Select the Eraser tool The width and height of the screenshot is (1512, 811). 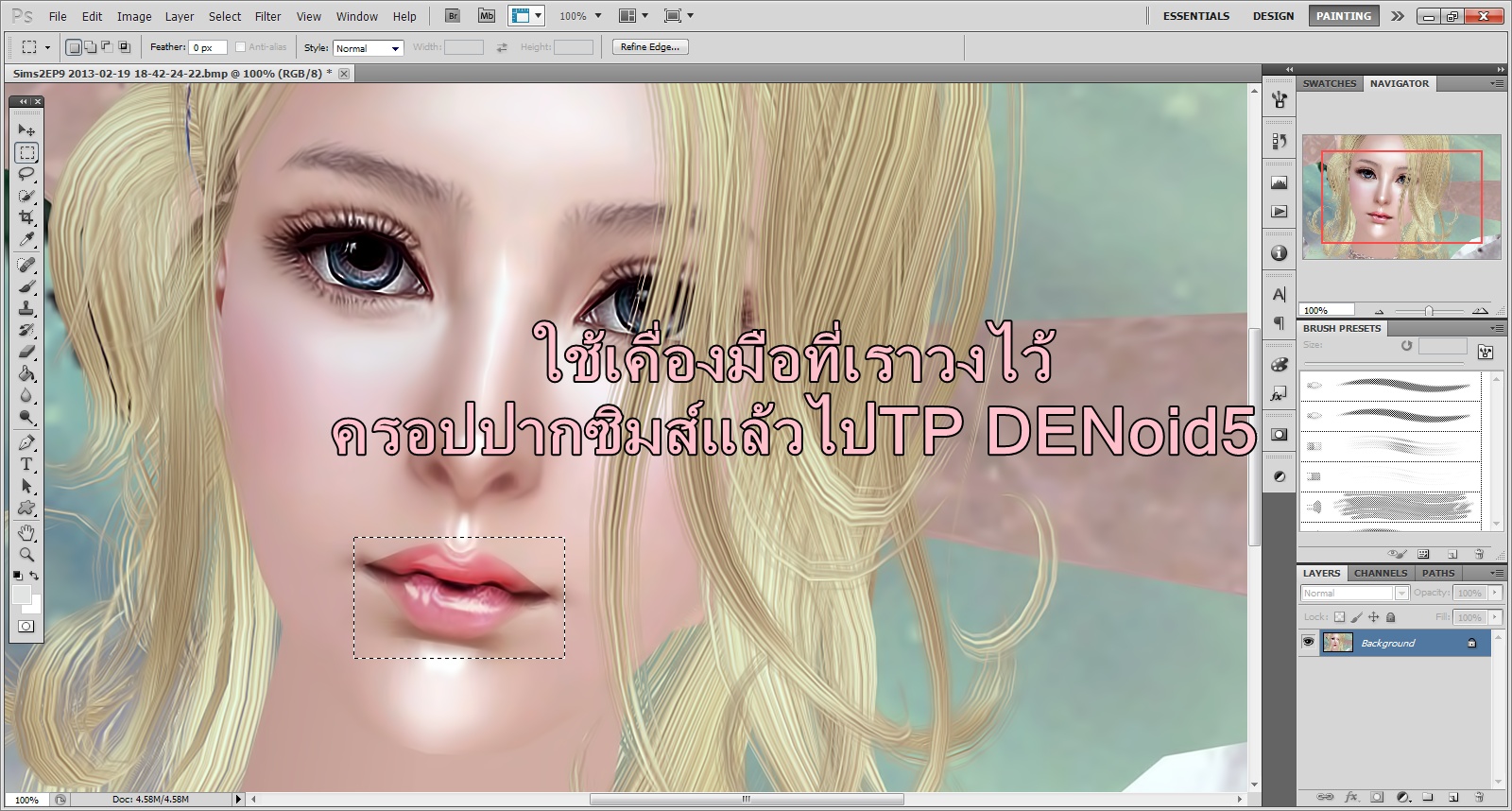point(26,352)
